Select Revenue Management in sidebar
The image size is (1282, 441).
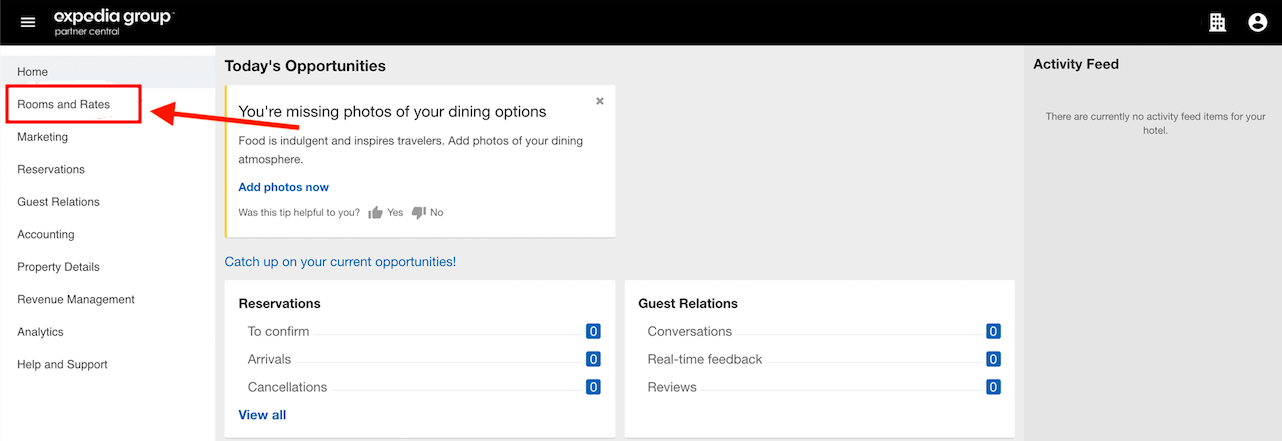[76, 299]
